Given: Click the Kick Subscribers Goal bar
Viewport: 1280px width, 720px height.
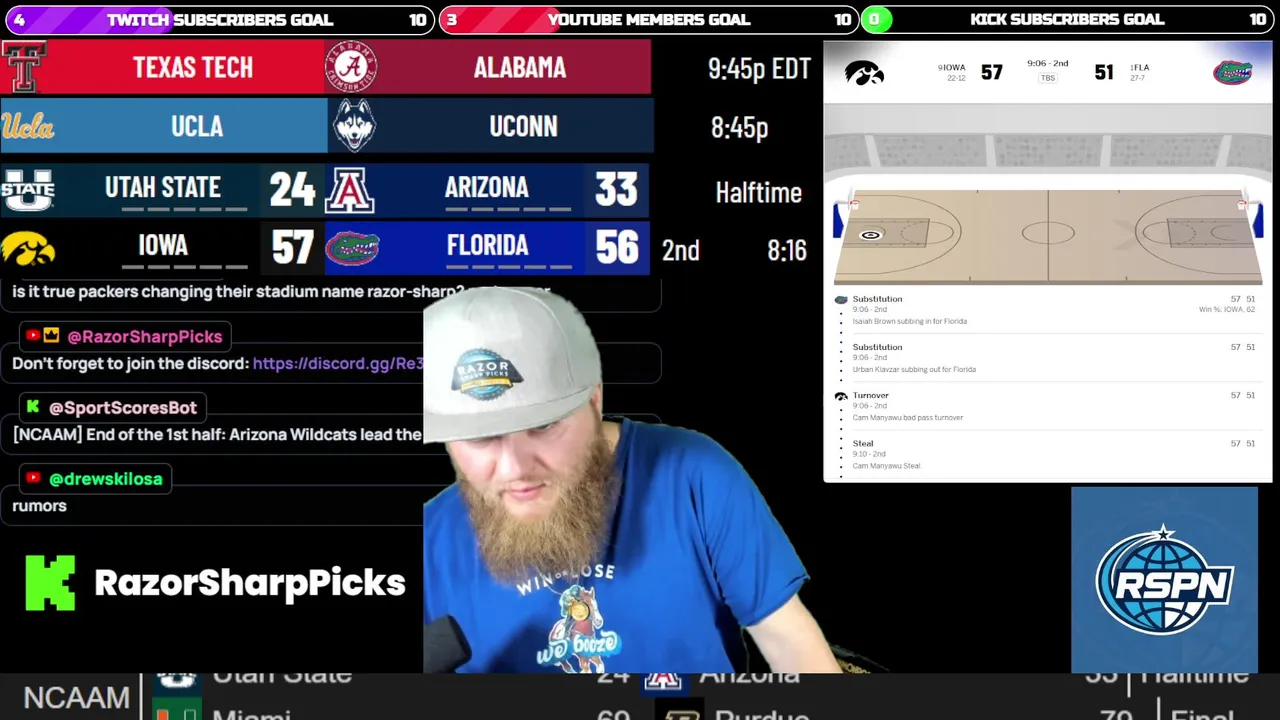Looking at the screenshot, I should click(1066, 19).
